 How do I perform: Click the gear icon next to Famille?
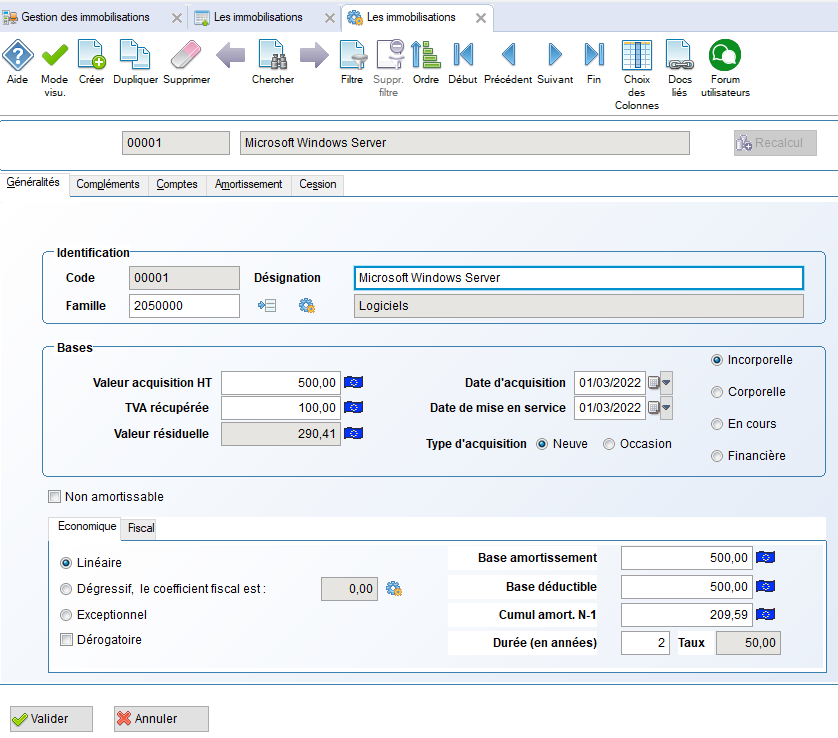coord(307,306)
